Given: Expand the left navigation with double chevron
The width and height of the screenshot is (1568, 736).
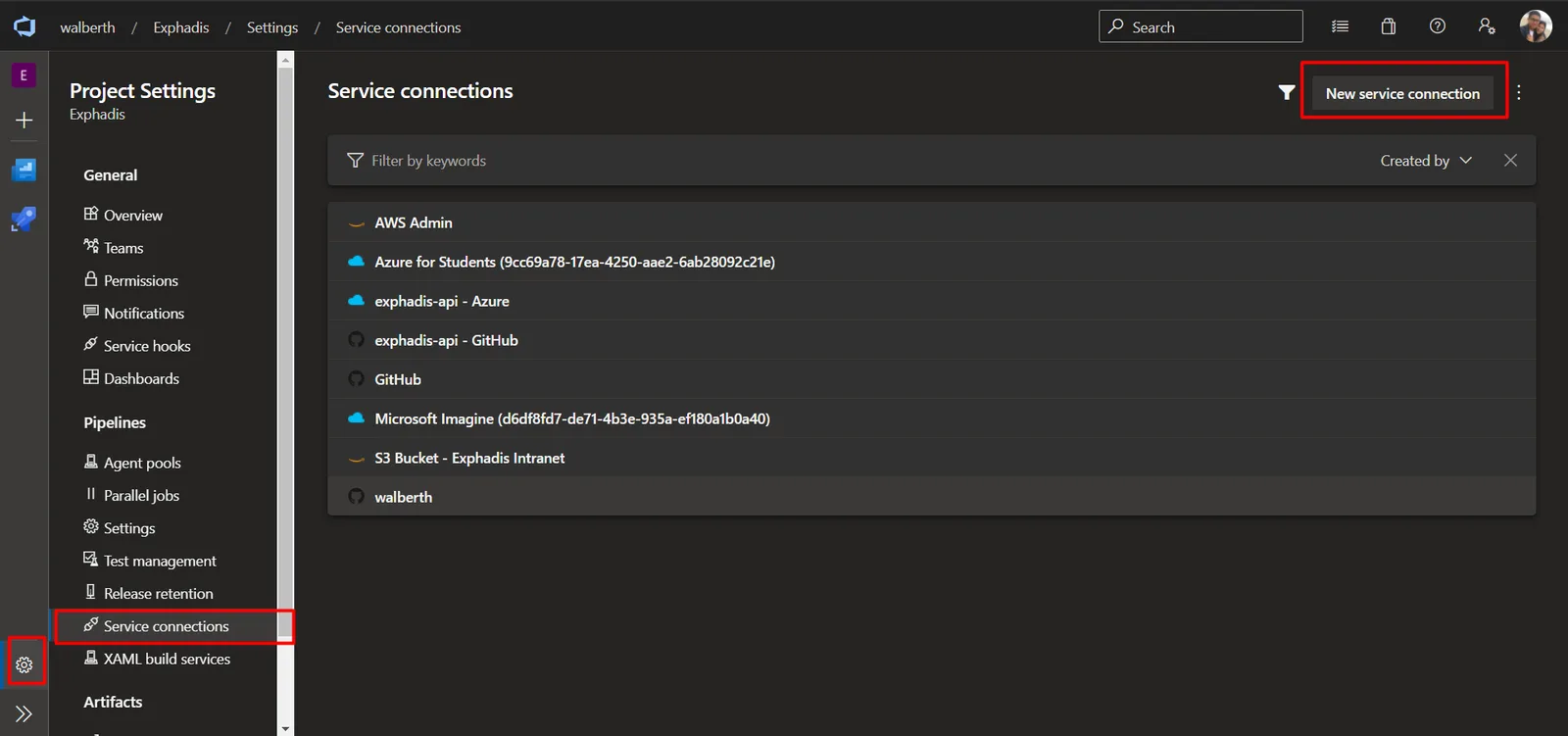Looking at the screenshot, I should [x=24, y=713].
